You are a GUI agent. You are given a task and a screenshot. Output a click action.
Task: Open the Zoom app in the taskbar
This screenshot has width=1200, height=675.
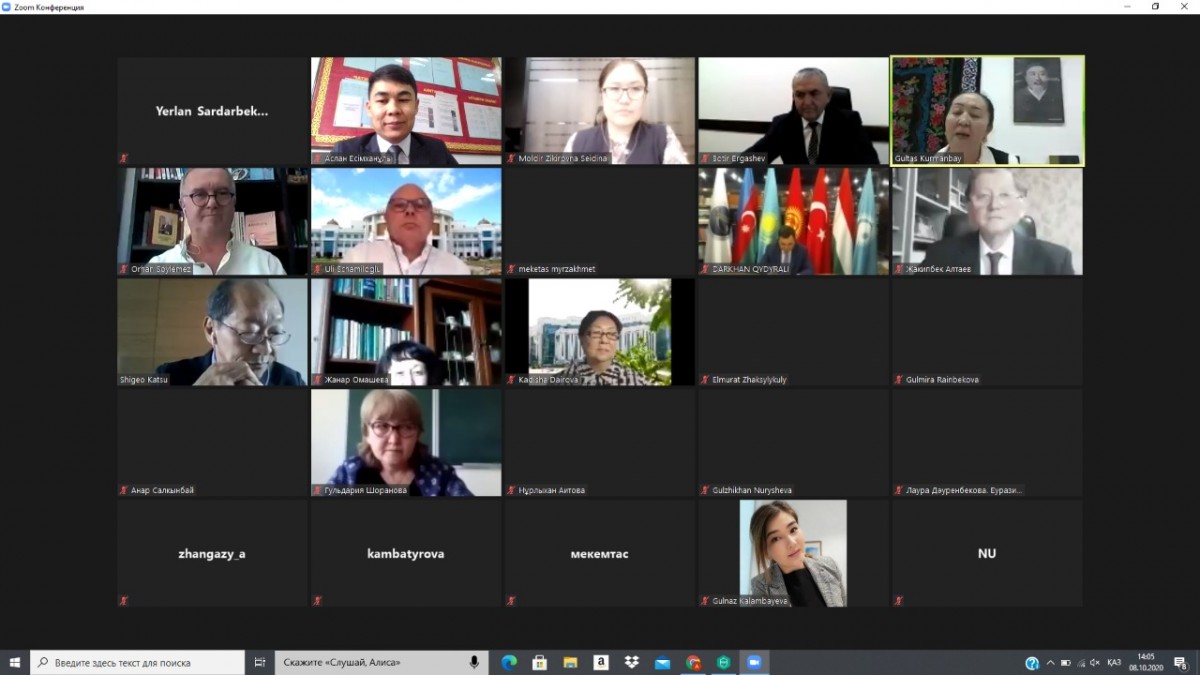753,662
